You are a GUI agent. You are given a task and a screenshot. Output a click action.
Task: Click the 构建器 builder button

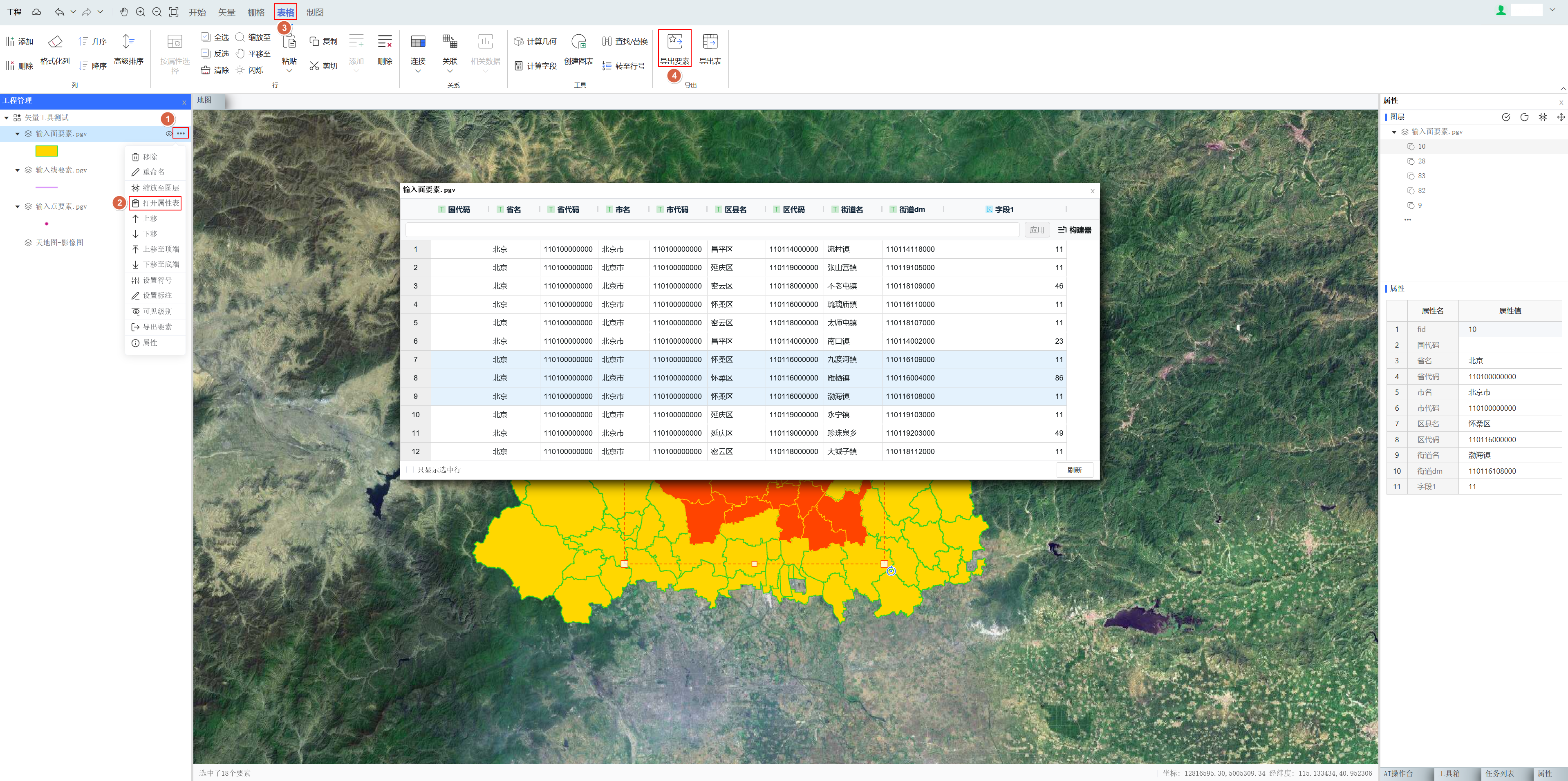click(x=1074, y=230)
